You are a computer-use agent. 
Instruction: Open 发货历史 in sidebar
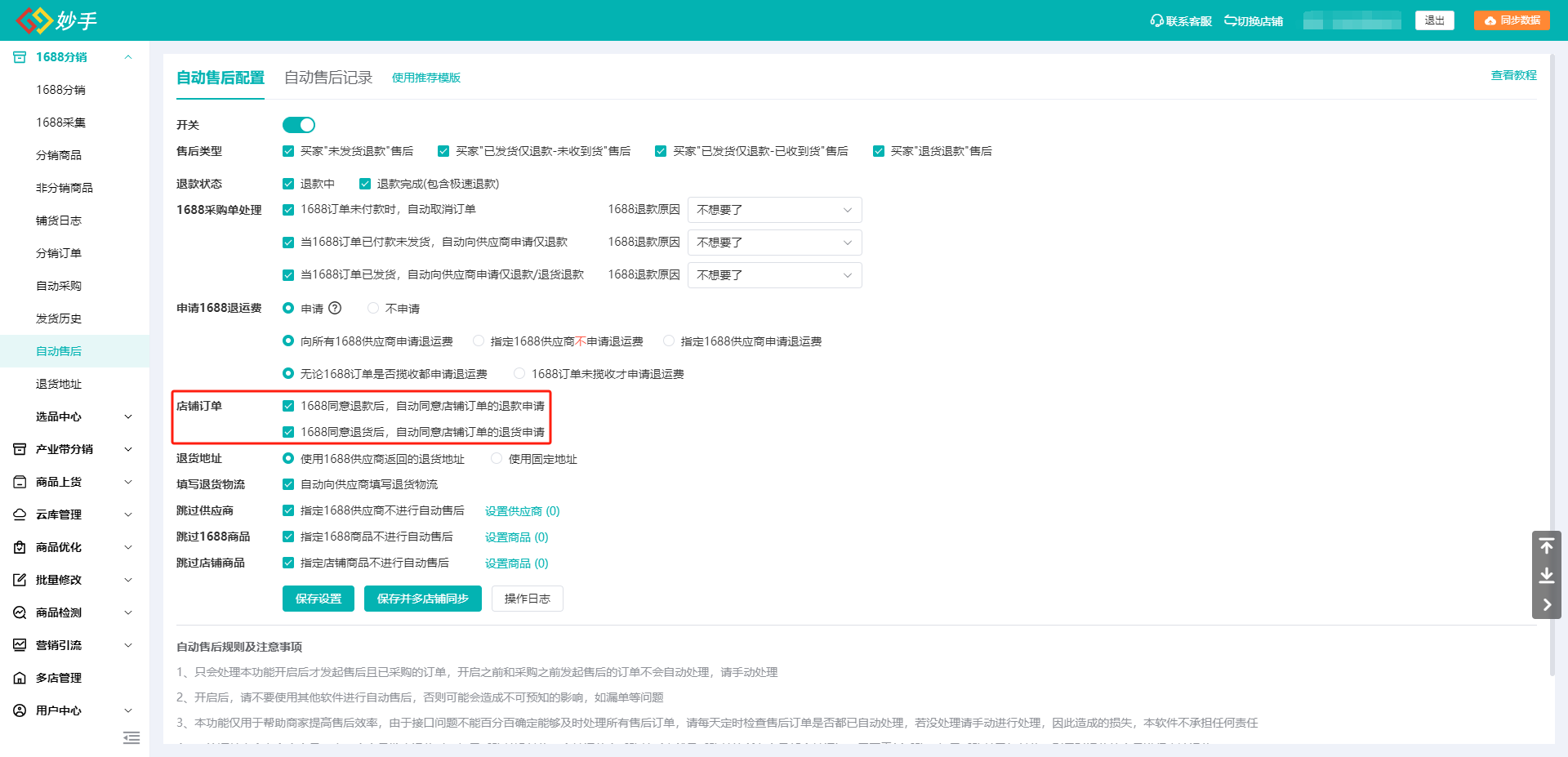pyautogui.click(x=59, y=318)
